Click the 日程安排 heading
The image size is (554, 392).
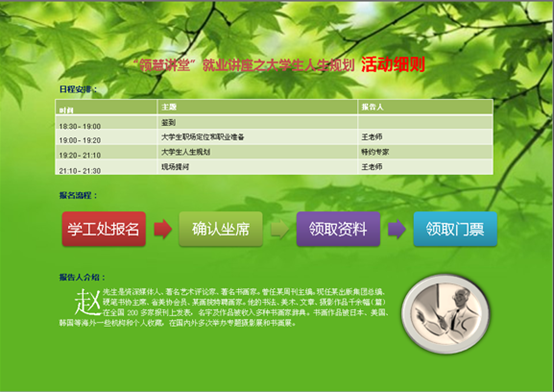[78, 89]
